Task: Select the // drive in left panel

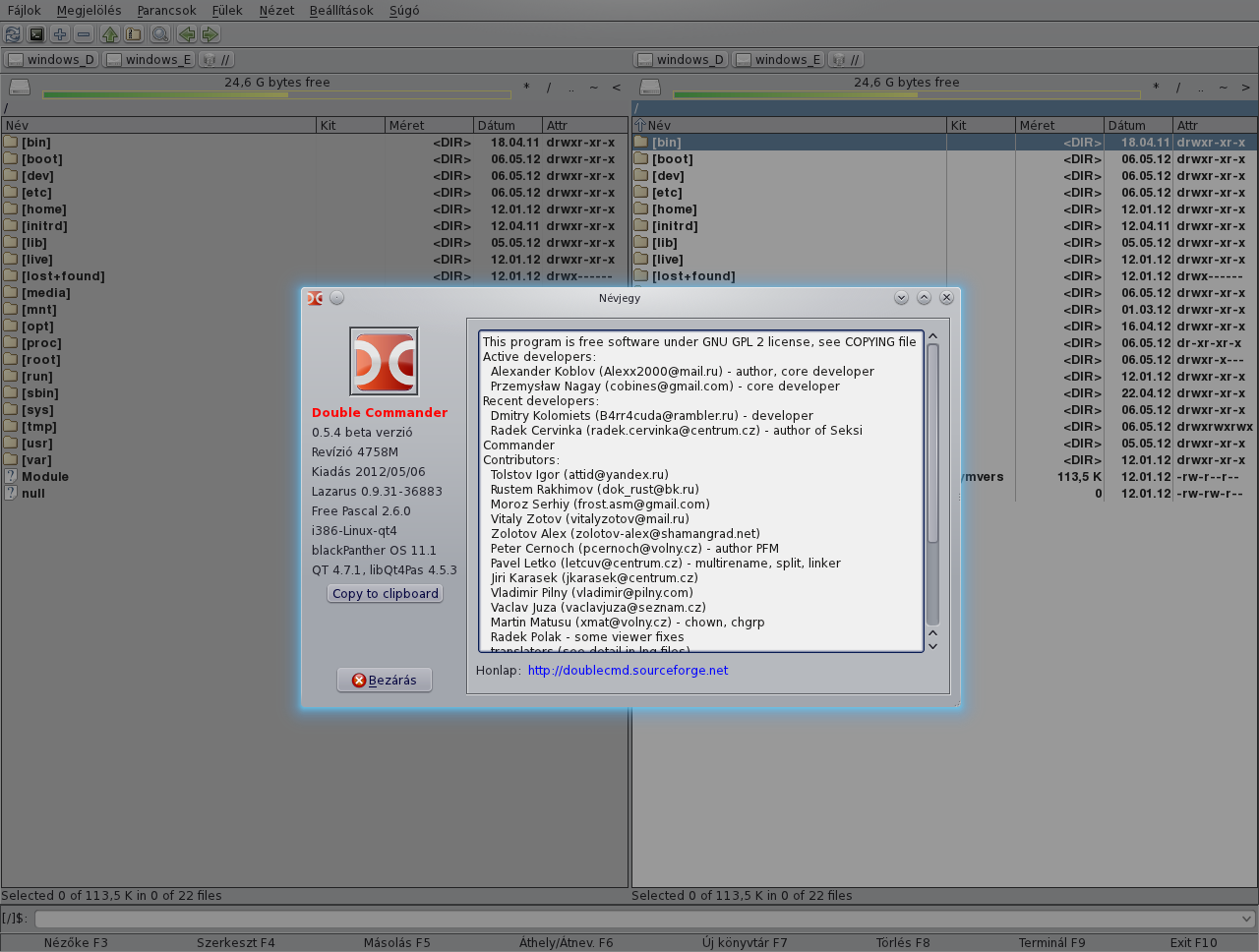Action: [x=216, y=59]
